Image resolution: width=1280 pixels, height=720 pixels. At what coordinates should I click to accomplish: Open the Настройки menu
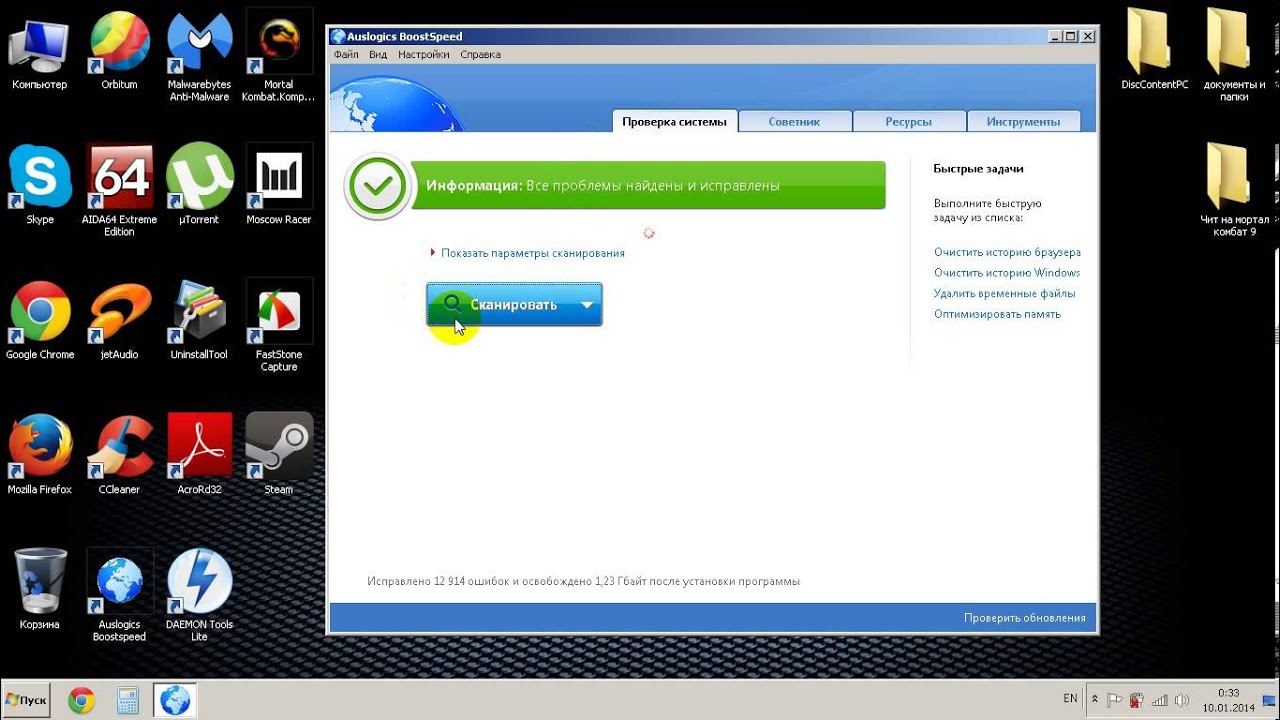pos(423,55)
